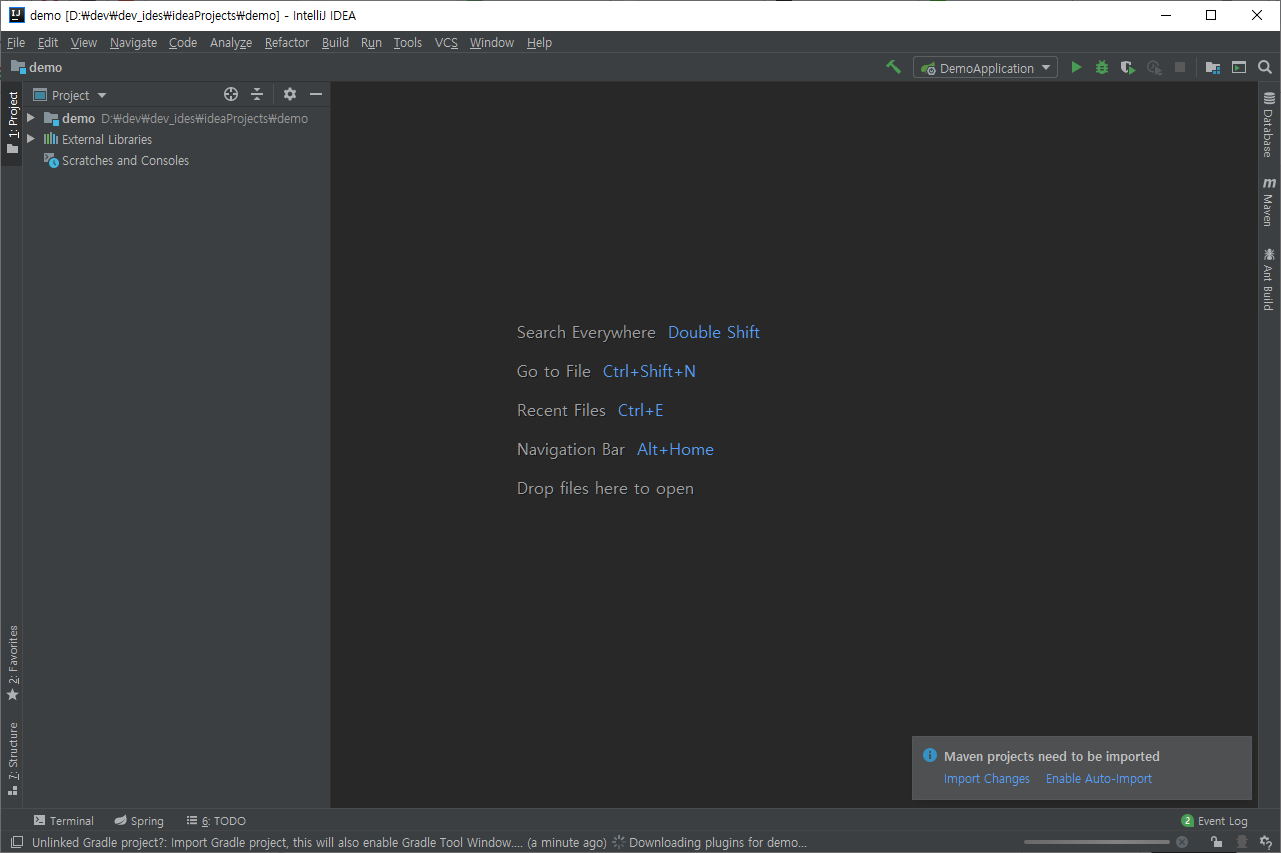1281x853 pixels.
Task: Open Run Anything terminal-window icon
Action: coord(1239,68)
